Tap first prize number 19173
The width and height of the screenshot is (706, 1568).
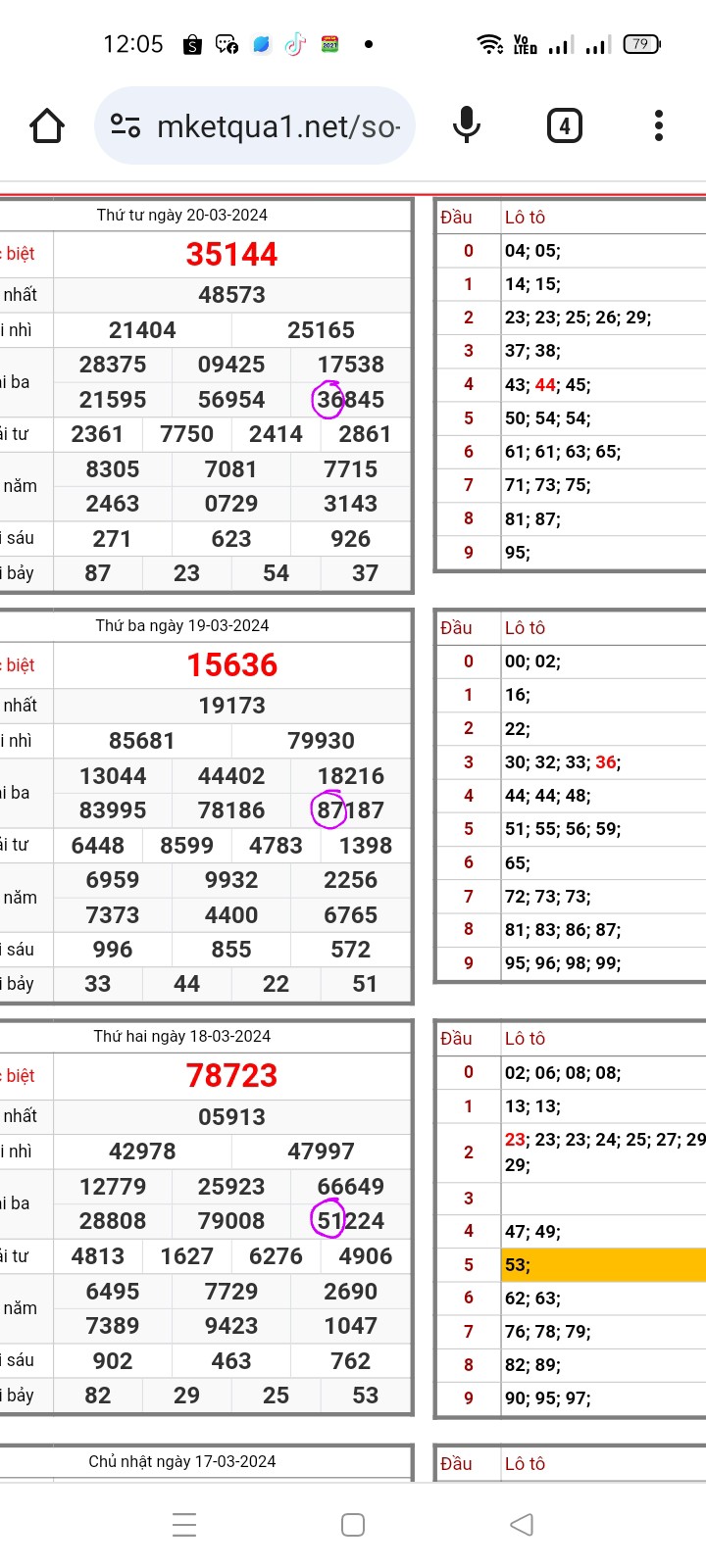click(232, 706)
